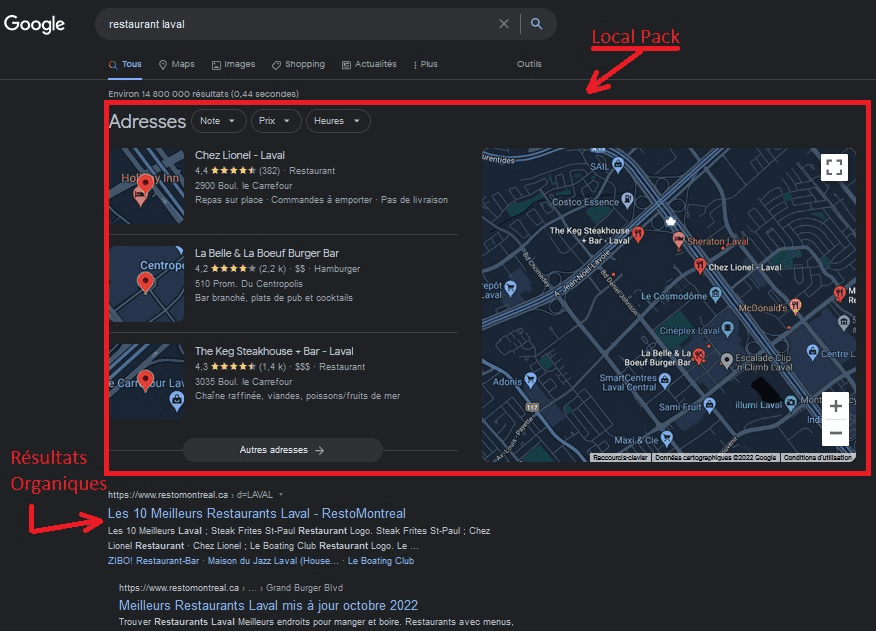Select the Chez Lionel - Laval map pin
This screenshot has height=631, width=876.
(x=699, y=265)
